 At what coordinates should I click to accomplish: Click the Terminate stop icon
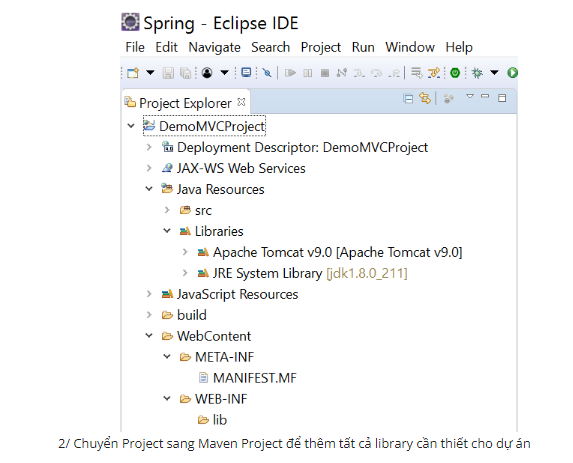[325, 73]
